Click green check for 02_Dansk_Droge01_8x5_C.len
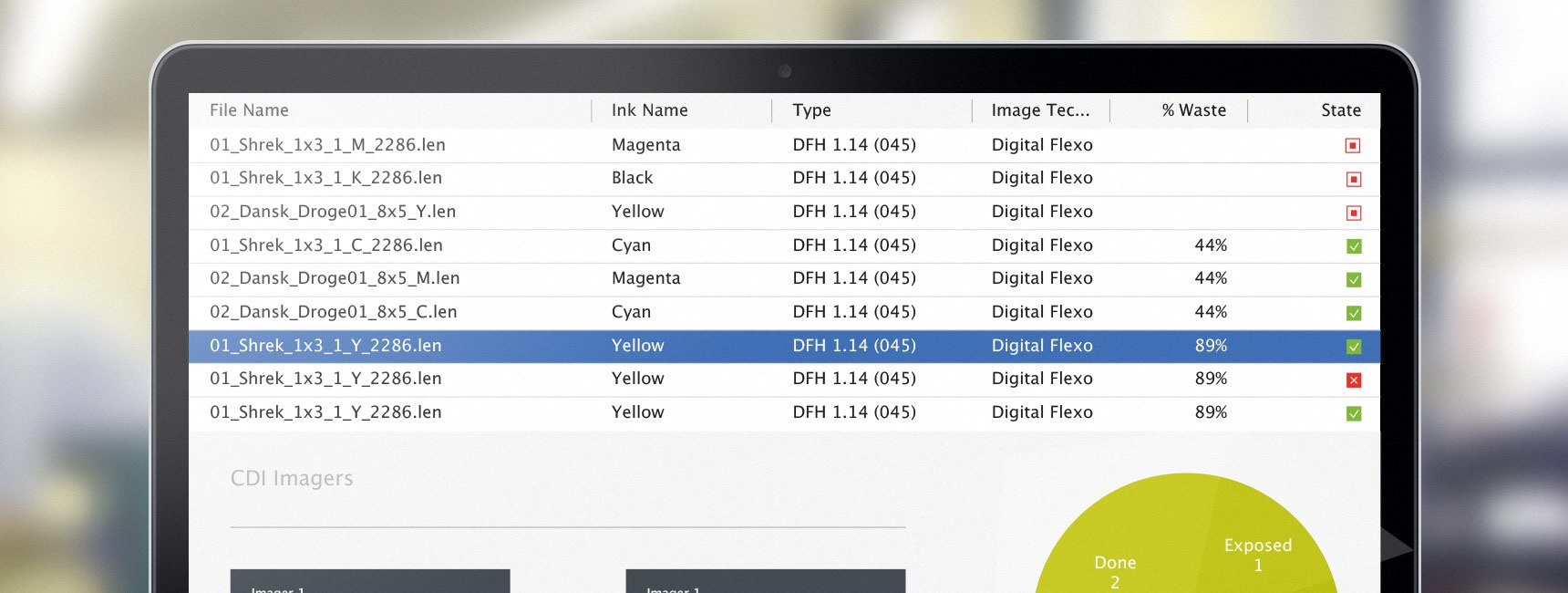 click(1353, 314)
